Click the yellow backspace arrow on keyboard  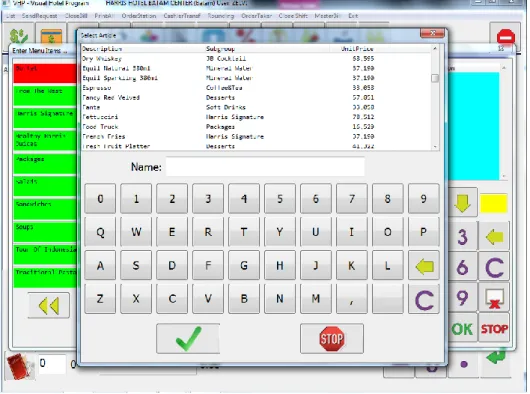tap(424, 266)
